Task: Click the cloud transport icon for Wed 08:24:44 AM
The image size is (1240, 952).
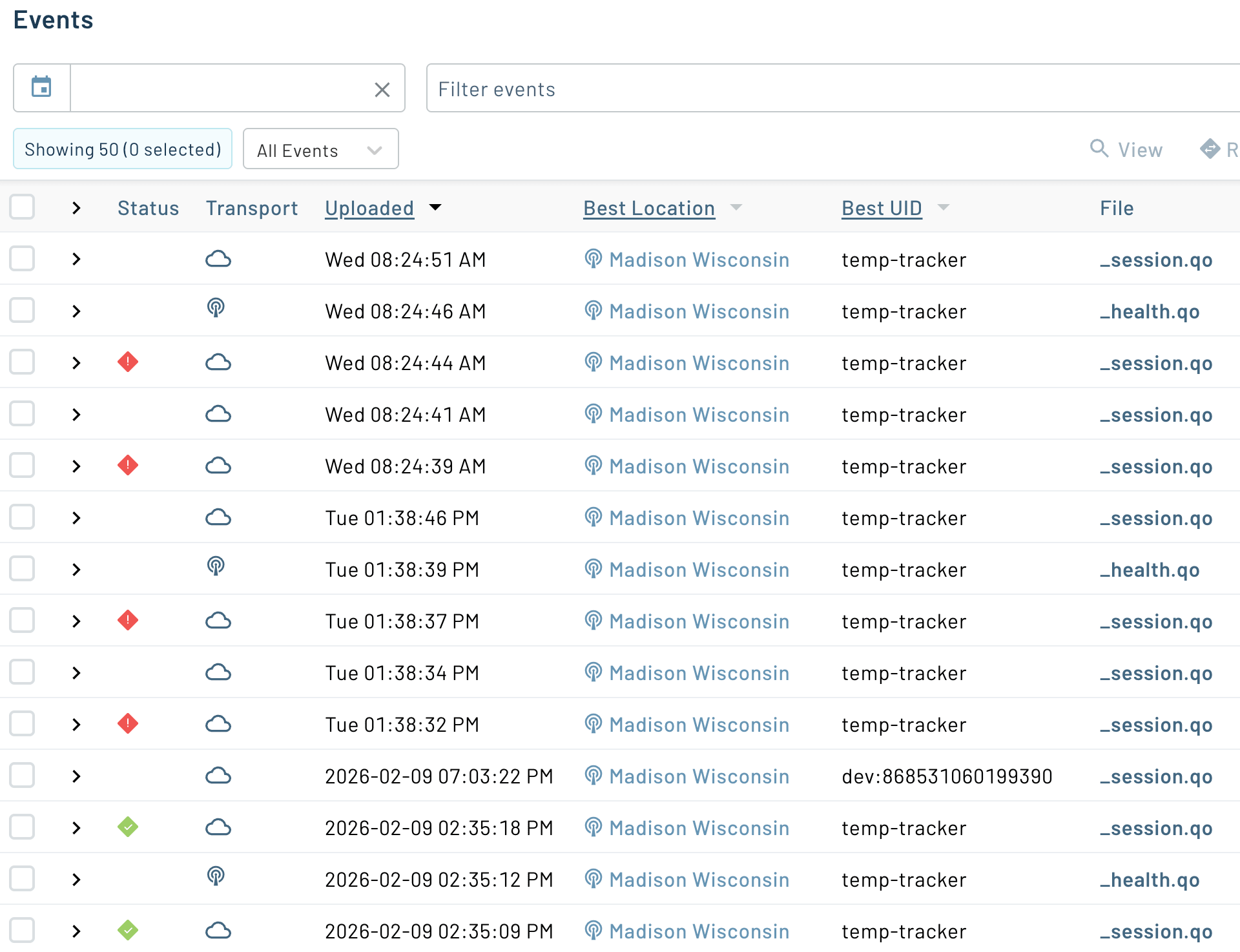Action: point(218,362)
